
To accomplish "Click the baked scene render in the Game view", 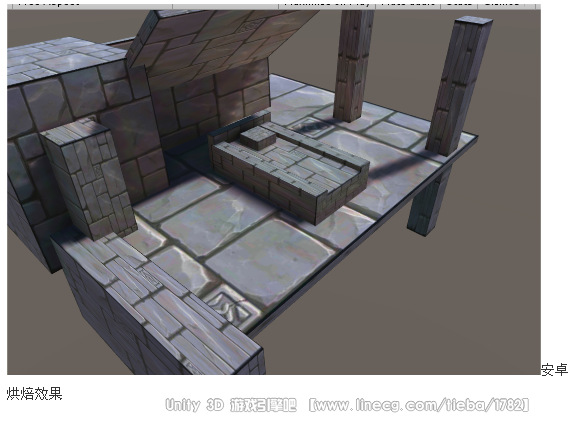I will click(x=274, y=192).
